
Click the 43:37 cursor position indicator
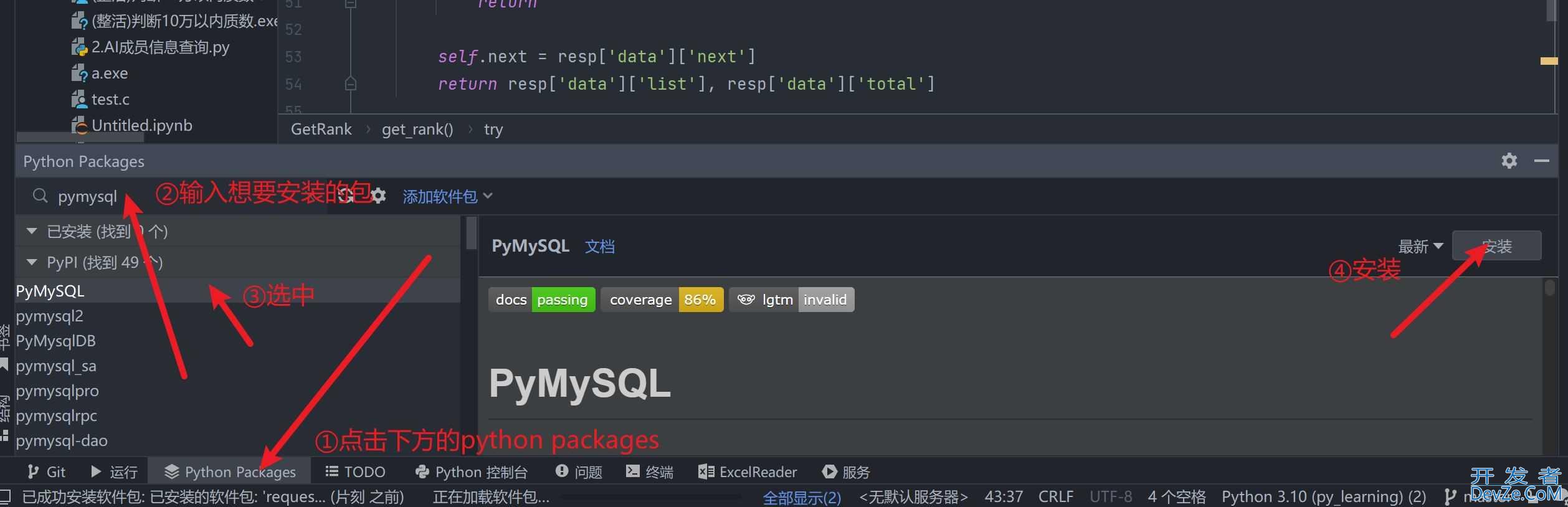coord(1004,496)
